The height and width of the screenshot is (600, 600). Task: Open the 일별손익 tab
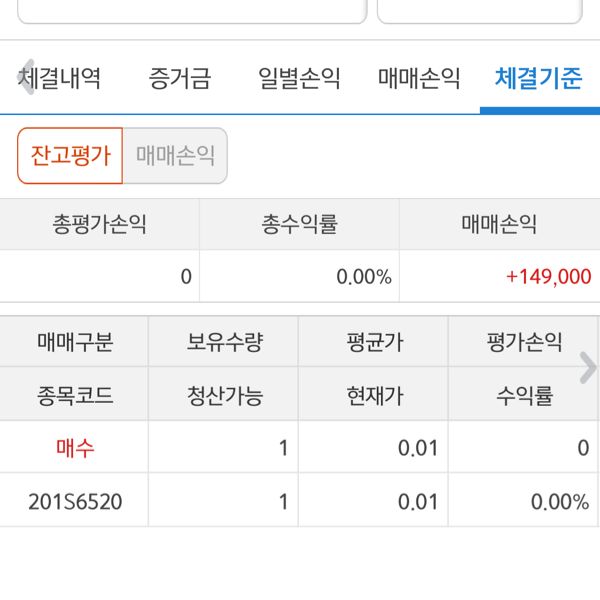click(299, 79)
